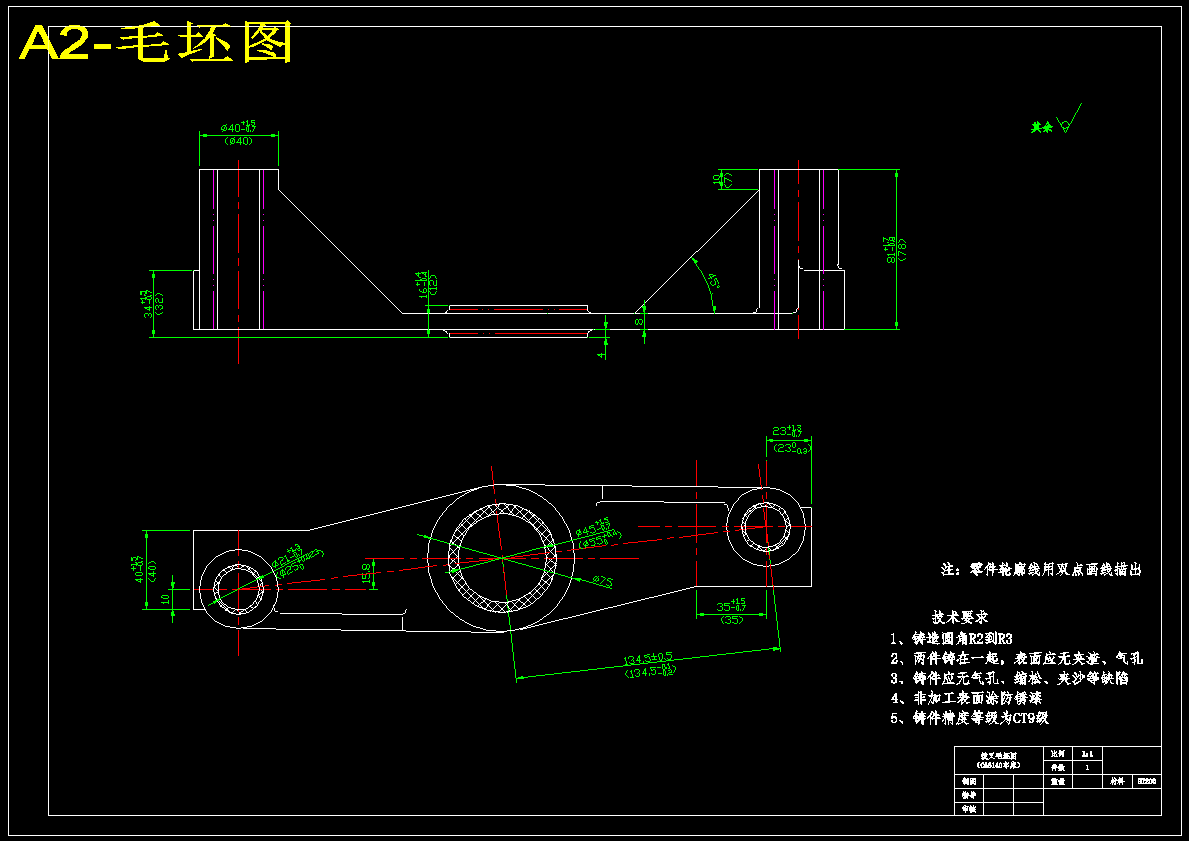Screen dimensions: 1189x841
Task: Click the 34 (32) vertical dimension
Action: [x=152, y=303]
